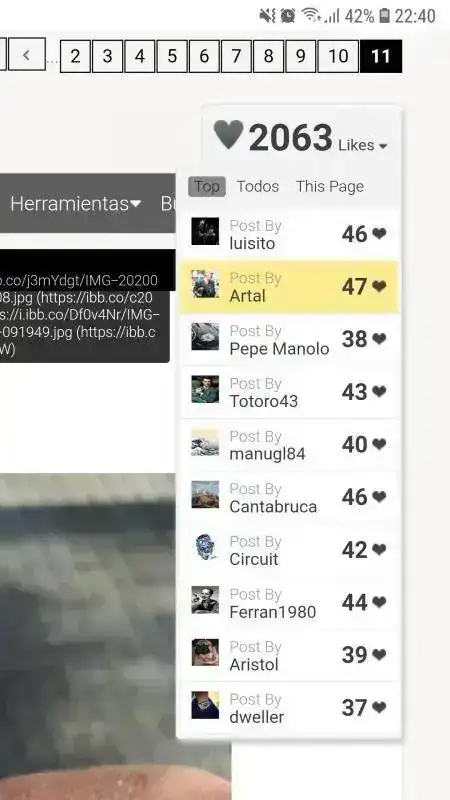Open the post by Aristol
The width and height of the screenshot is (450, 800).
point(289,655)
